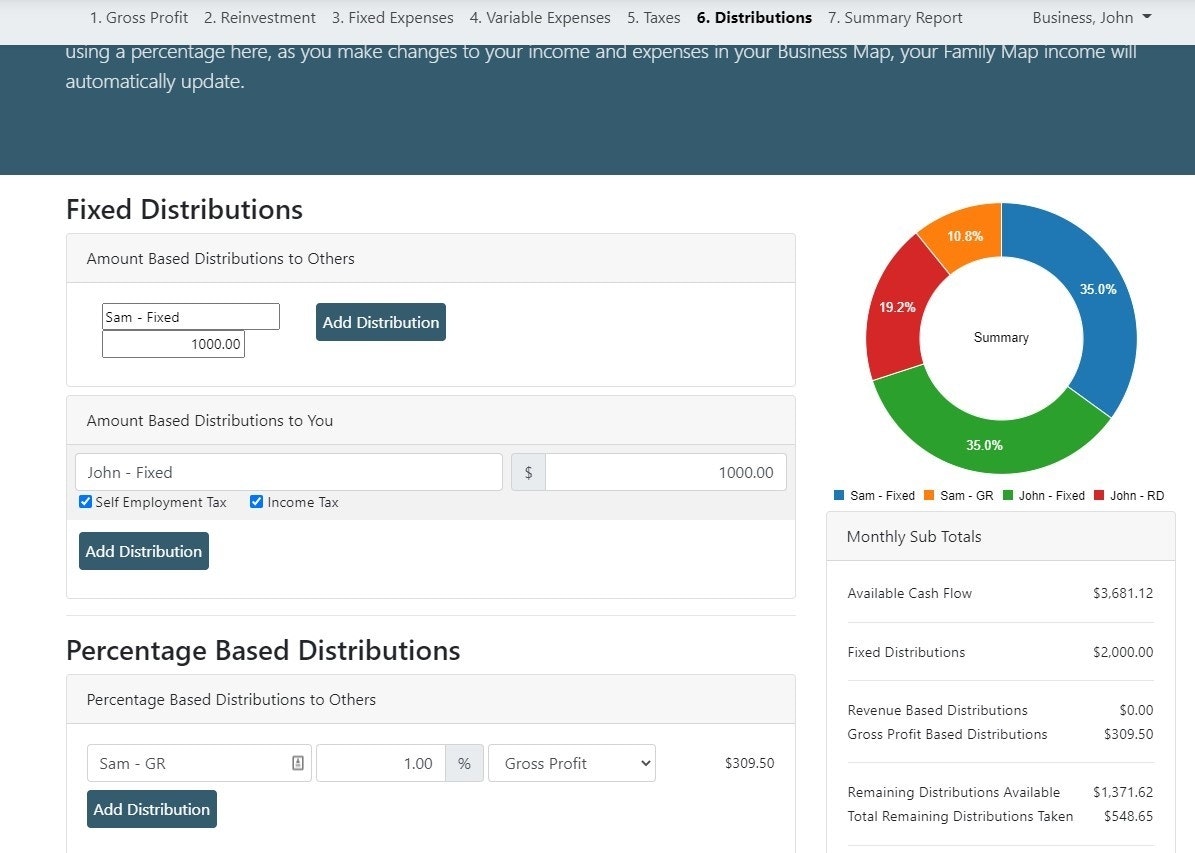Click the John - Fixed green legend swatch
The height and width of the screenshot is (853, 1195).
pyautogui.click(x=1008, y=496)
